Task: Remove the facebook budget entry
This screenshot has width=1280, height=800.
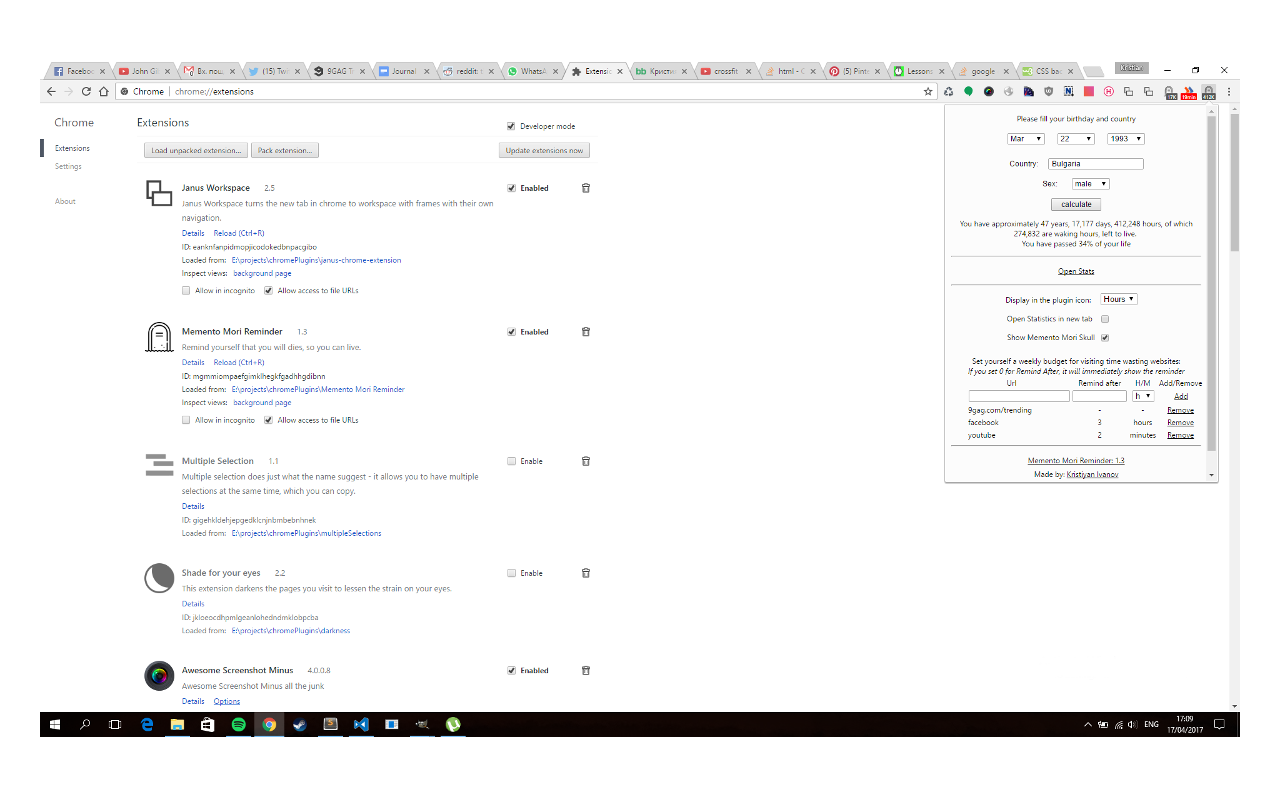Action: tap(1180, 423)
